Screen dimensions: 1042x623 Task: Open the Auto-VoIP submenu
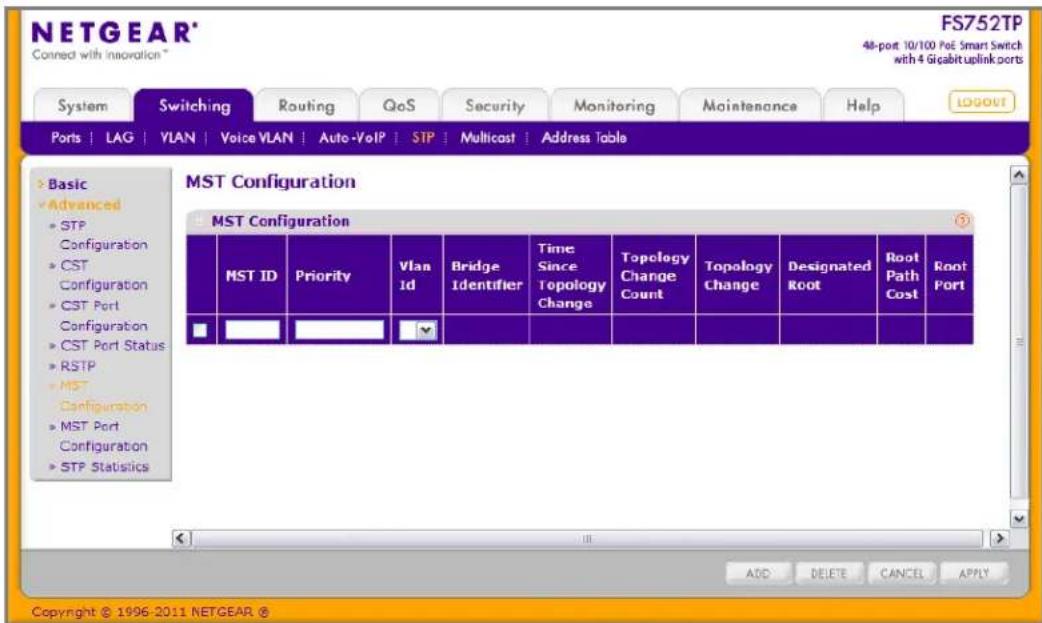[x=352, y=138]
